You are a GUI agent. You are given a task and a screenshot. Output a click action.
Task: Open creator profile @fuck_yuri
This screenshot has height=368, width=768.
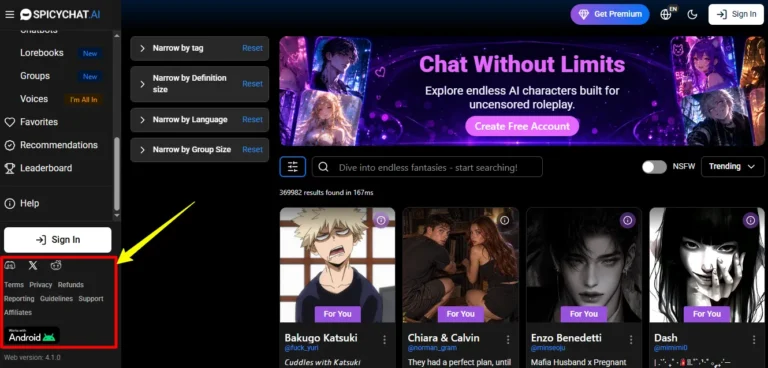click(303, 348)
